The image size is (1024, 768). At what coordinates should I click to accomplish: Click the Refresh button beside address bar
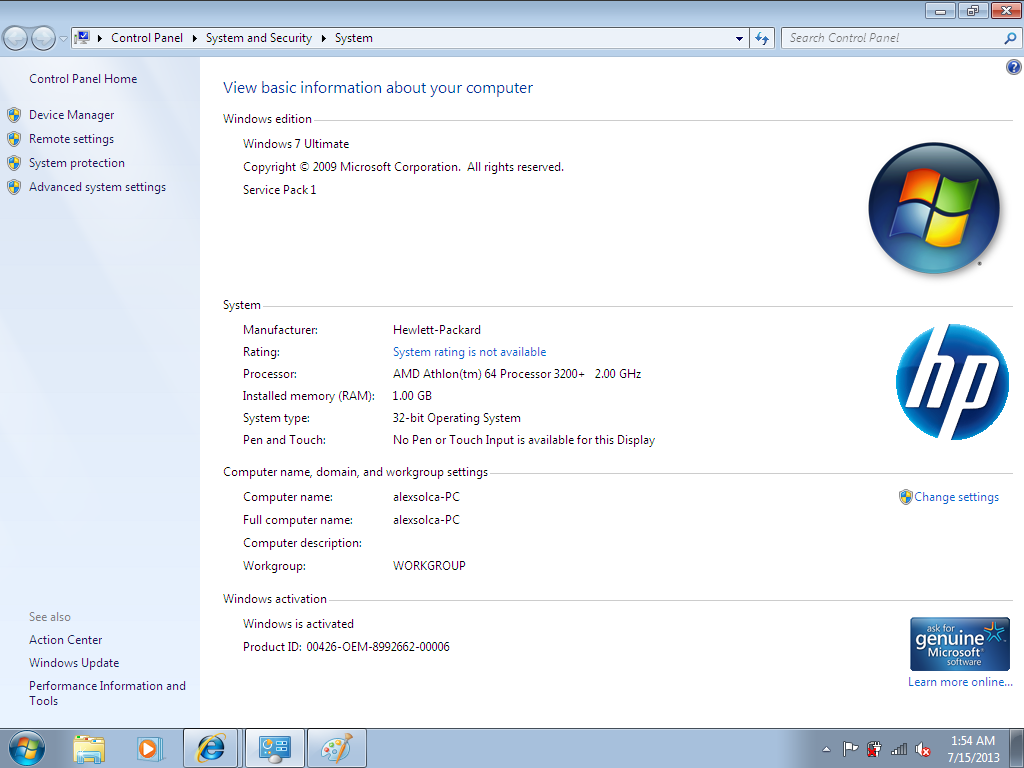pos(762,39)
